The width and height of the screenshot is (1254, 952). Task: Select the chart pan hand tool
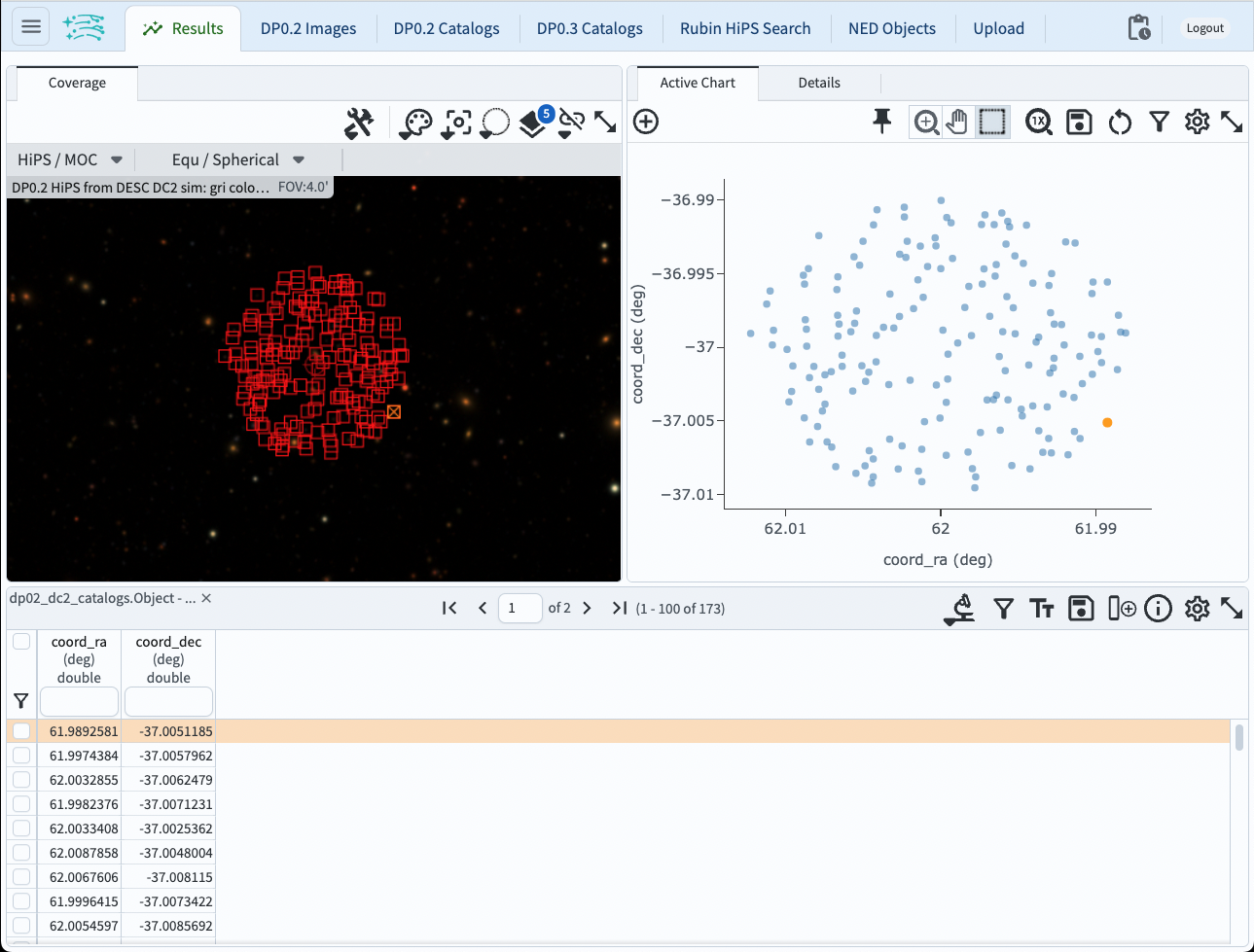point(958,122)
